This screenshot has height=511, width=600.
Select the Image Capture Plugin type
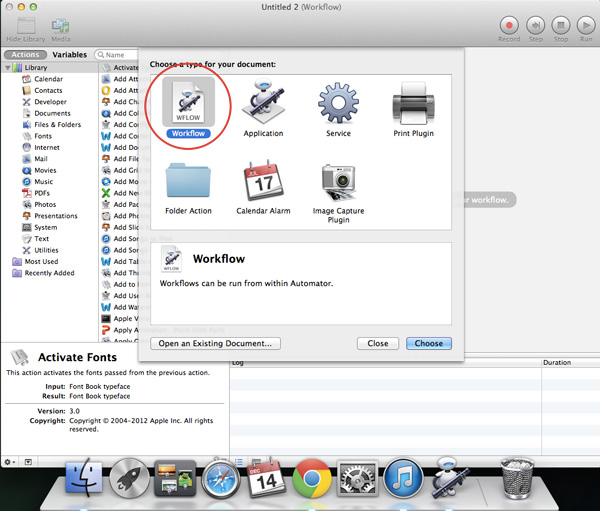338,193
